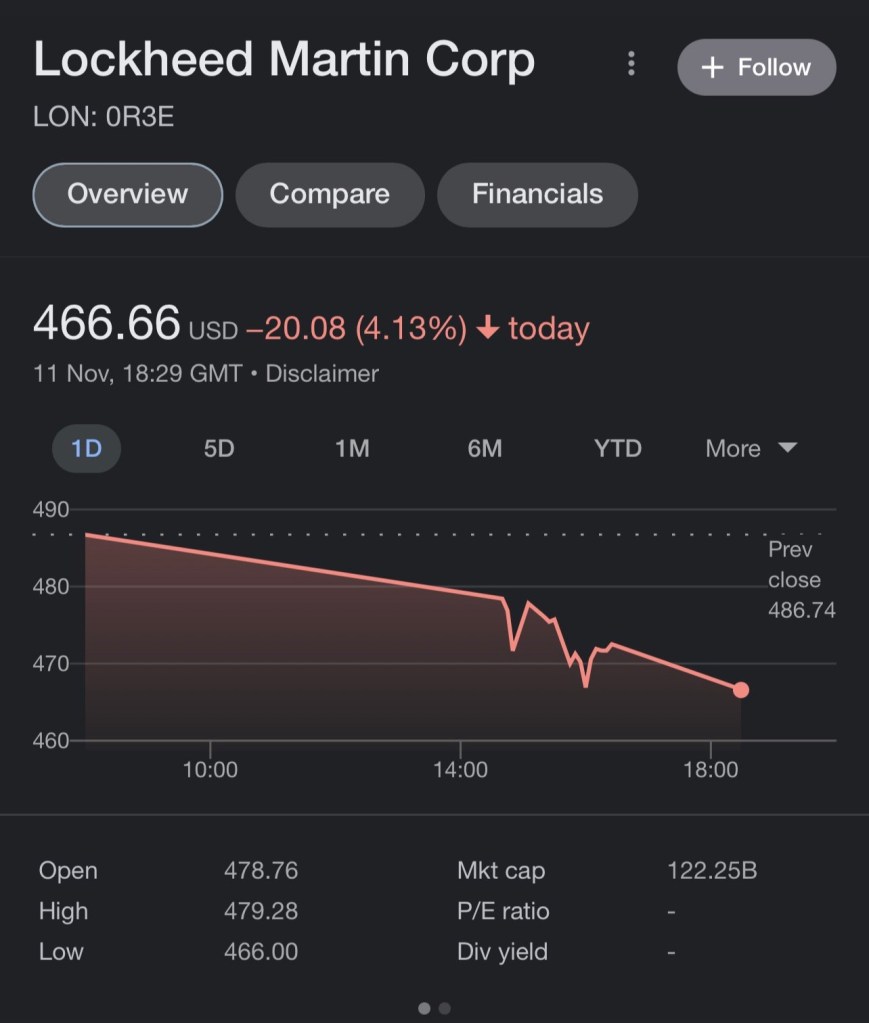869x1023 pixels.
Task: Click the red down arrow price indicator
Action: [488, 328]
